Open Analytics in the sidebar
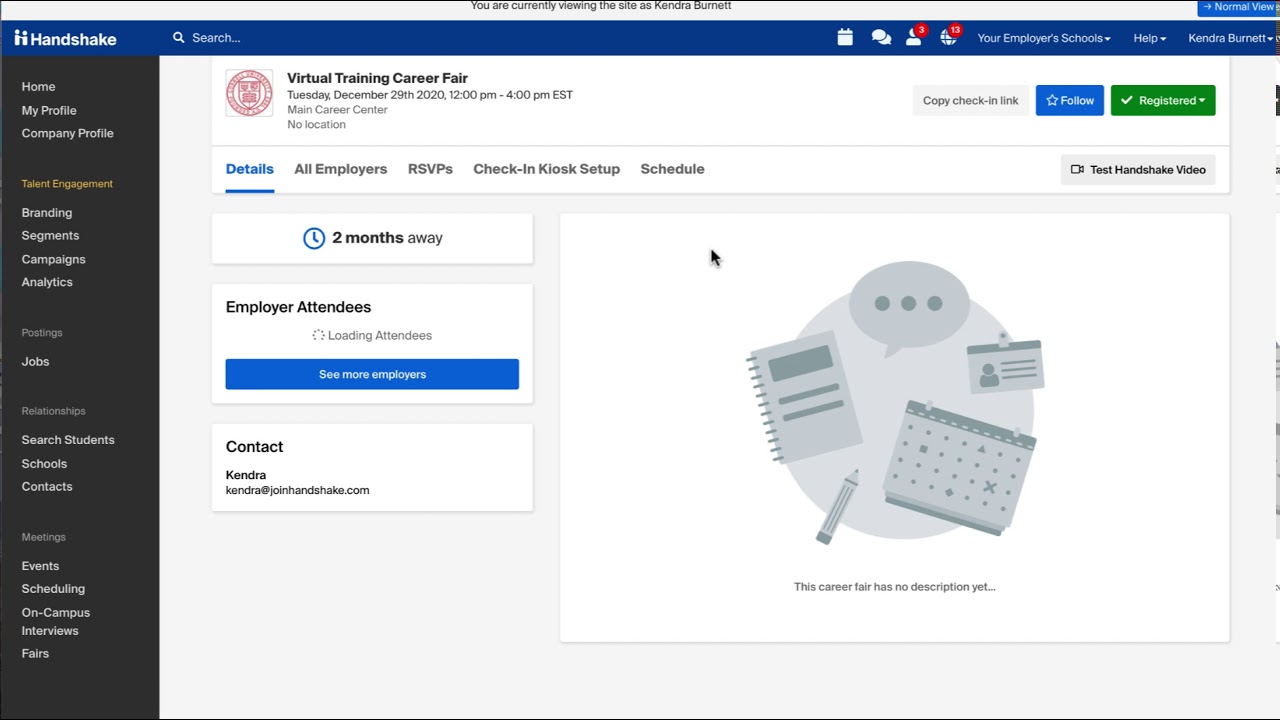 point(47,282)
